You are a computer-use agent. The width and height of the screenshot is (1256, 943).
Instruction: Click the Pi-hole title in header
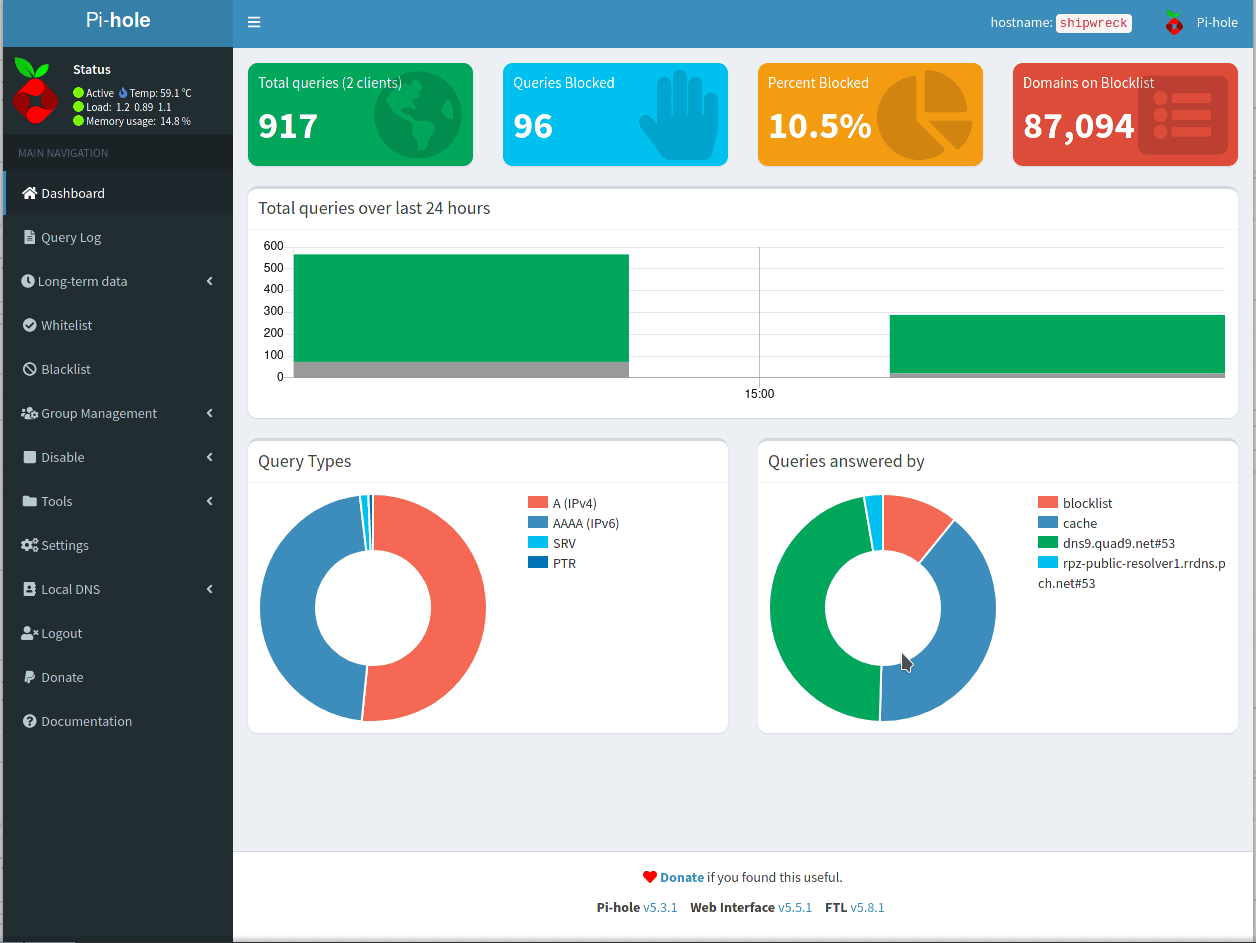(x=118, y=20)
